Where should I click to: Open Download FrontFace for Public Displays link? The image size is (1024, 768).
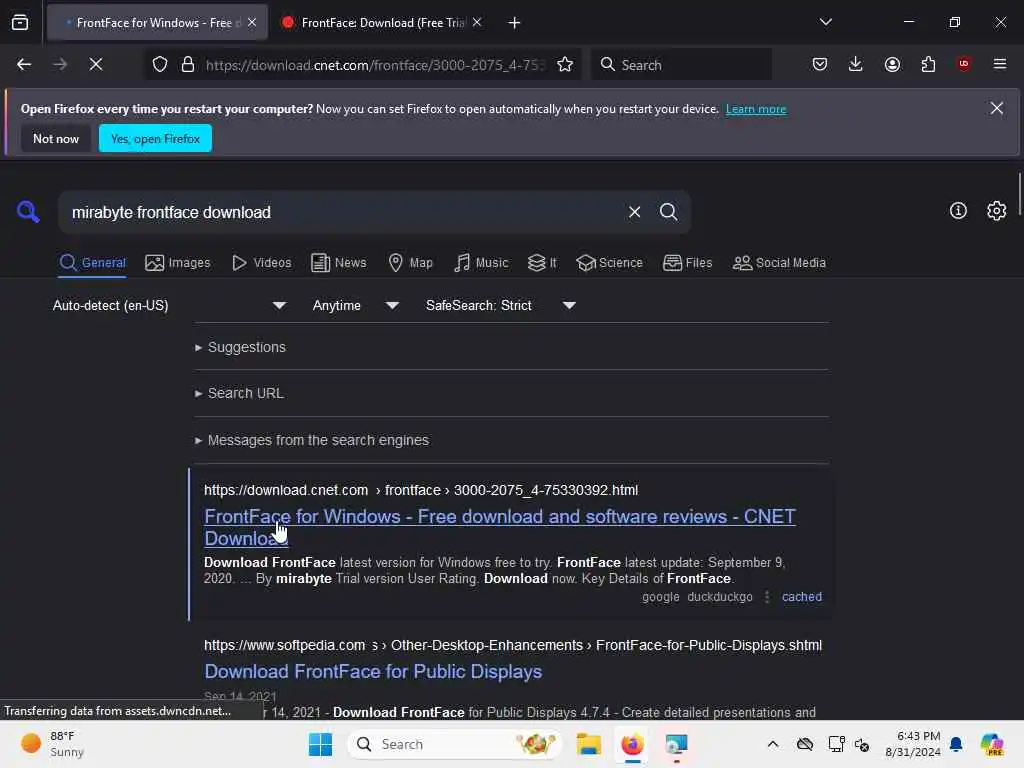(373, 671)
